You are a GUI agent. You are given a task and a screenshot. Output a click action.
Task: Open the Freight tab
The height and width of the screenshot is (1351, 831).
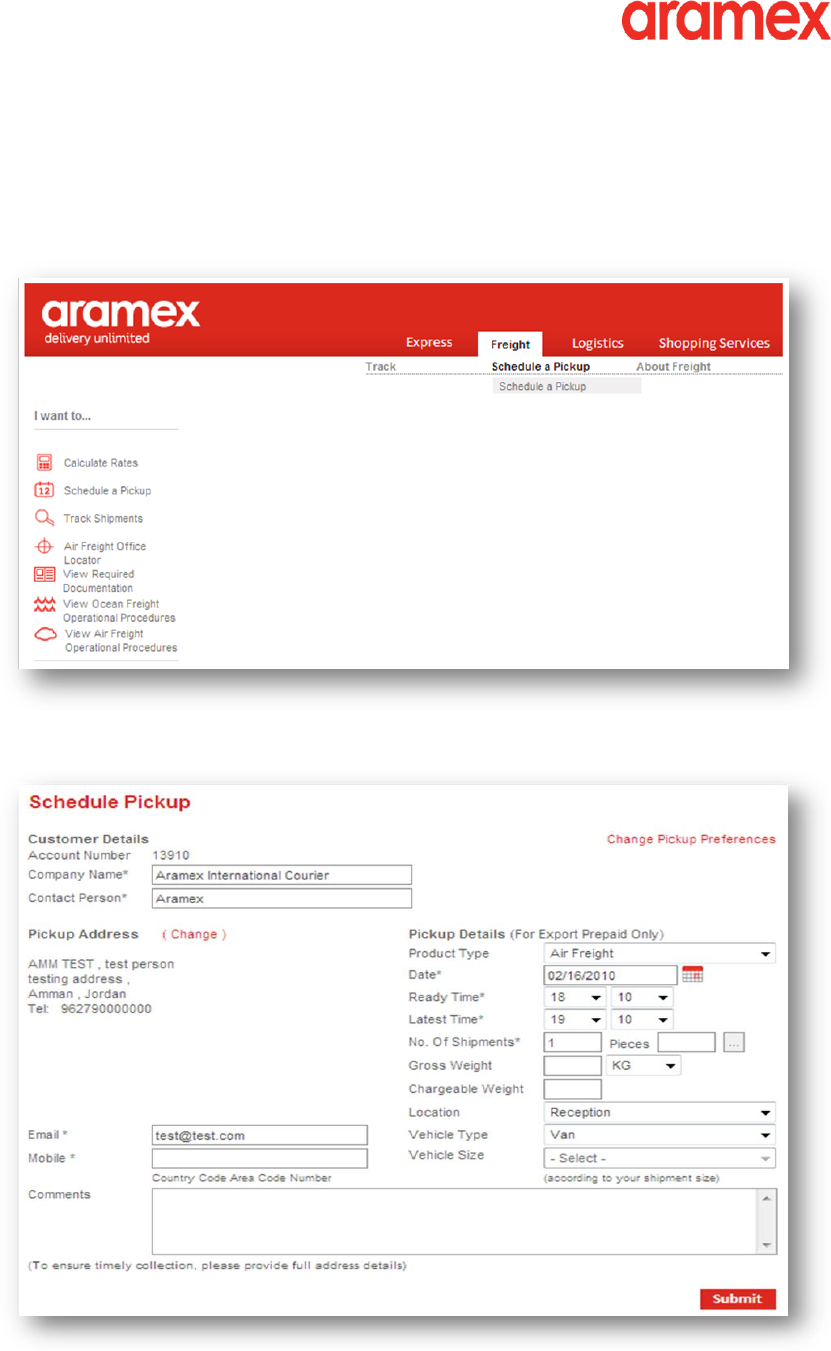510,344
